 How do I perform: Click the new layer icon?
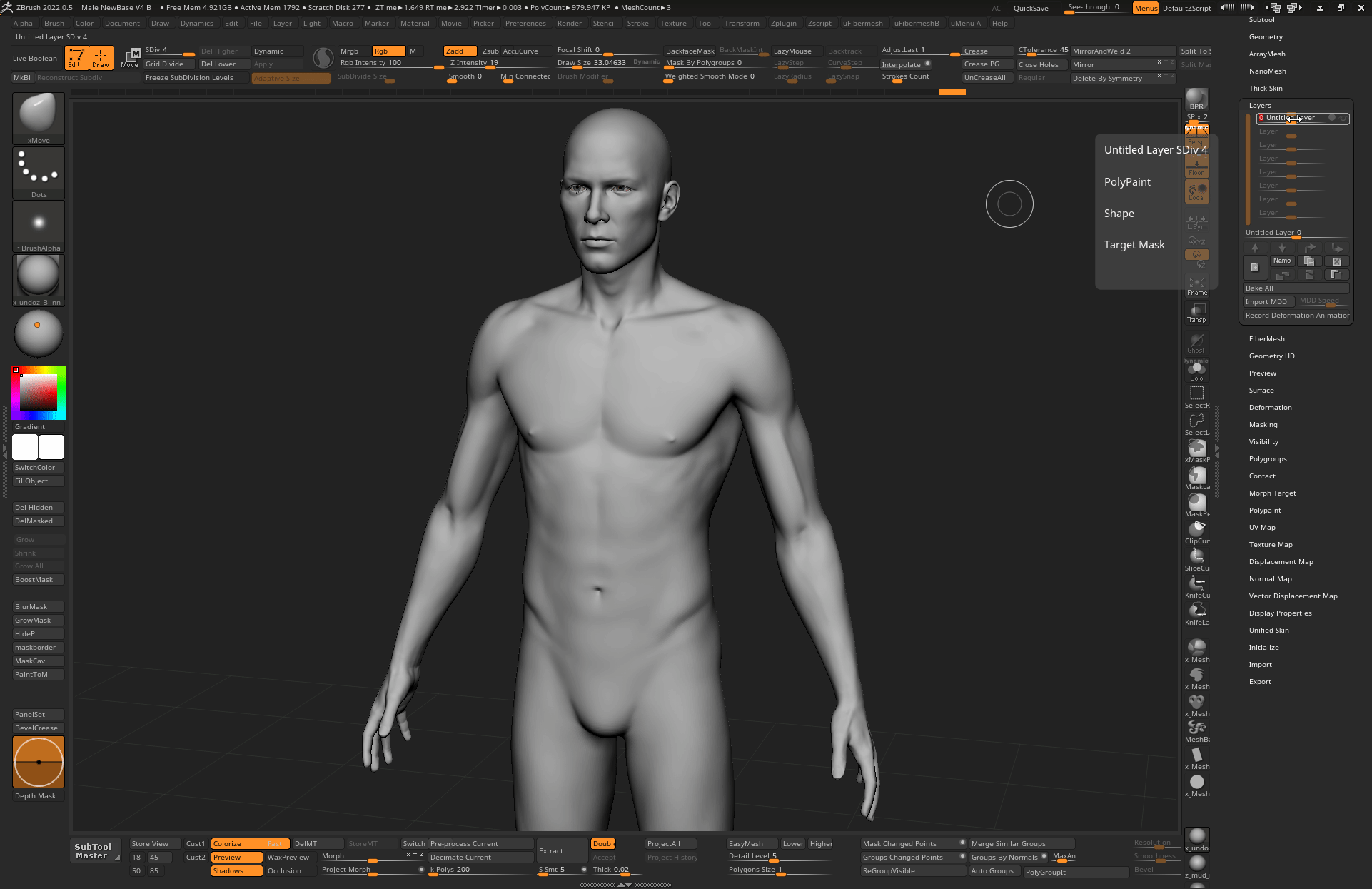1255,267
